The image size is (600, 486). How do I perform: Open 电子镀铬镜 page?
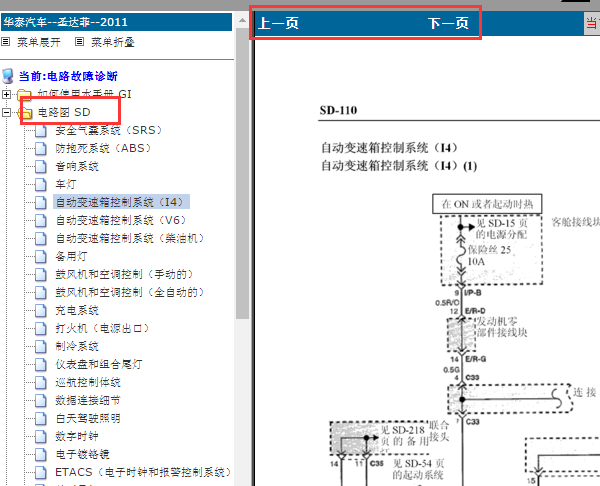click(x=82, y=454)
